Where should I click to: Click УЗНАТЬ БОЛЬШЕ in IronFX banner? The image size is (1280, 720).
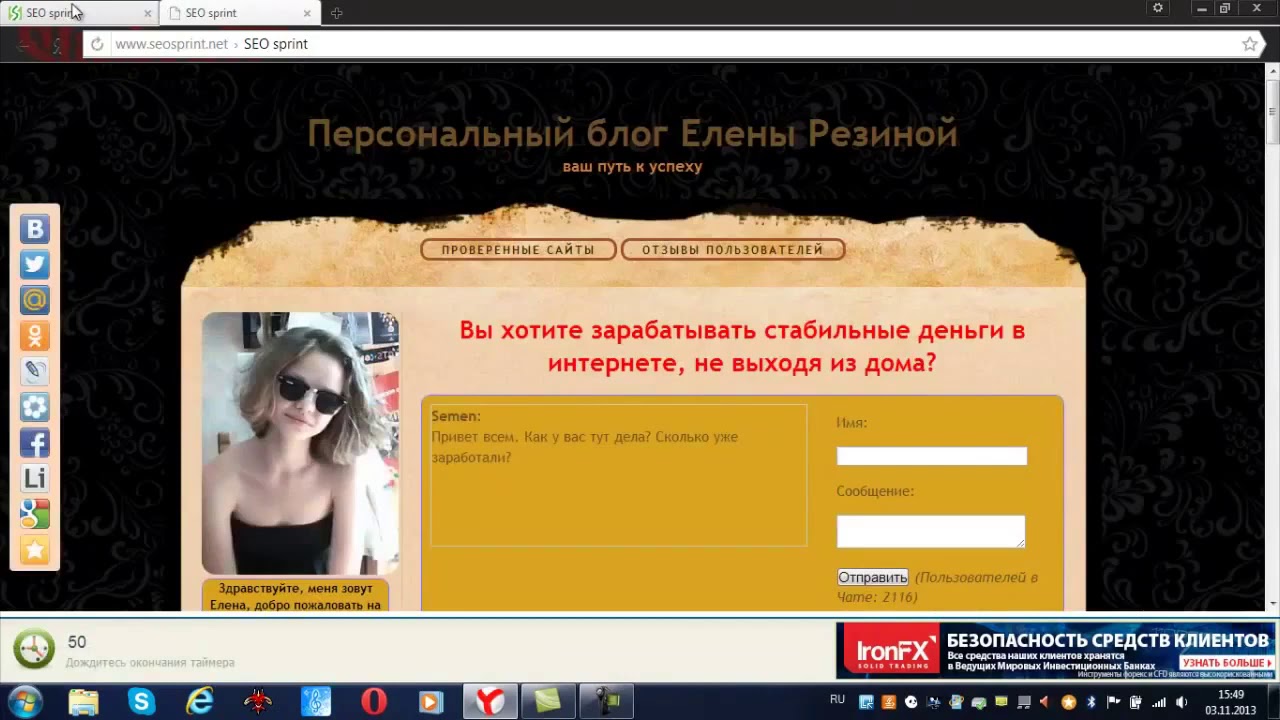[1225, 663]
